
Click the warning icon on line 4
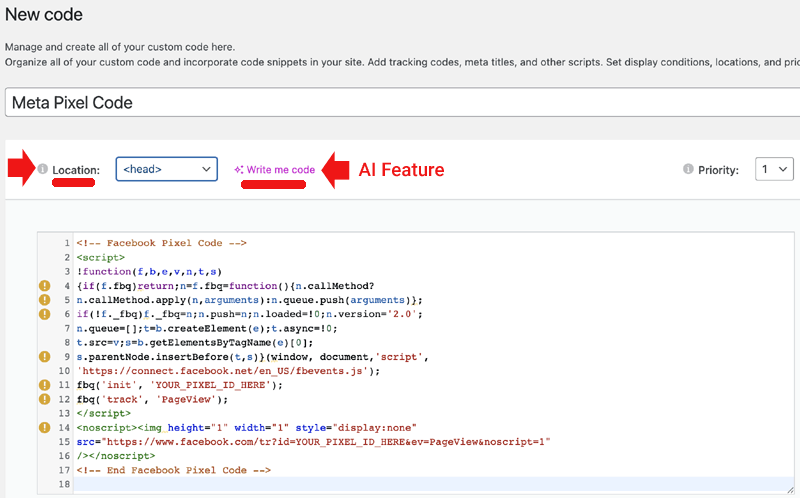click(x=44, y=285)
